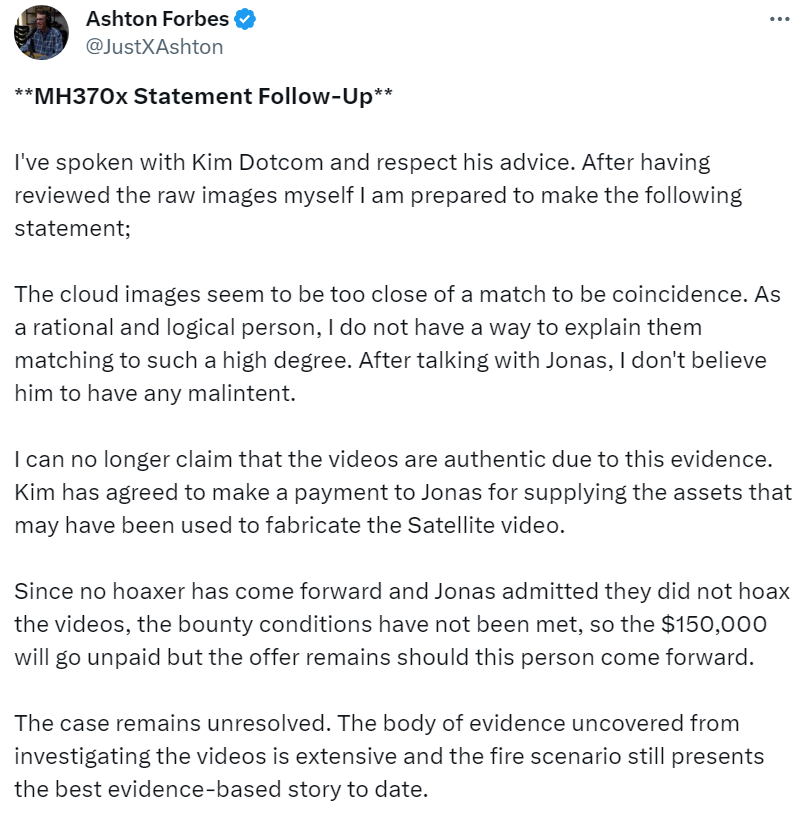Click the paragraph starting "I've spoken with"
Image resolution: width=810 pixels, height=824 pixels.
click(378, 194)
